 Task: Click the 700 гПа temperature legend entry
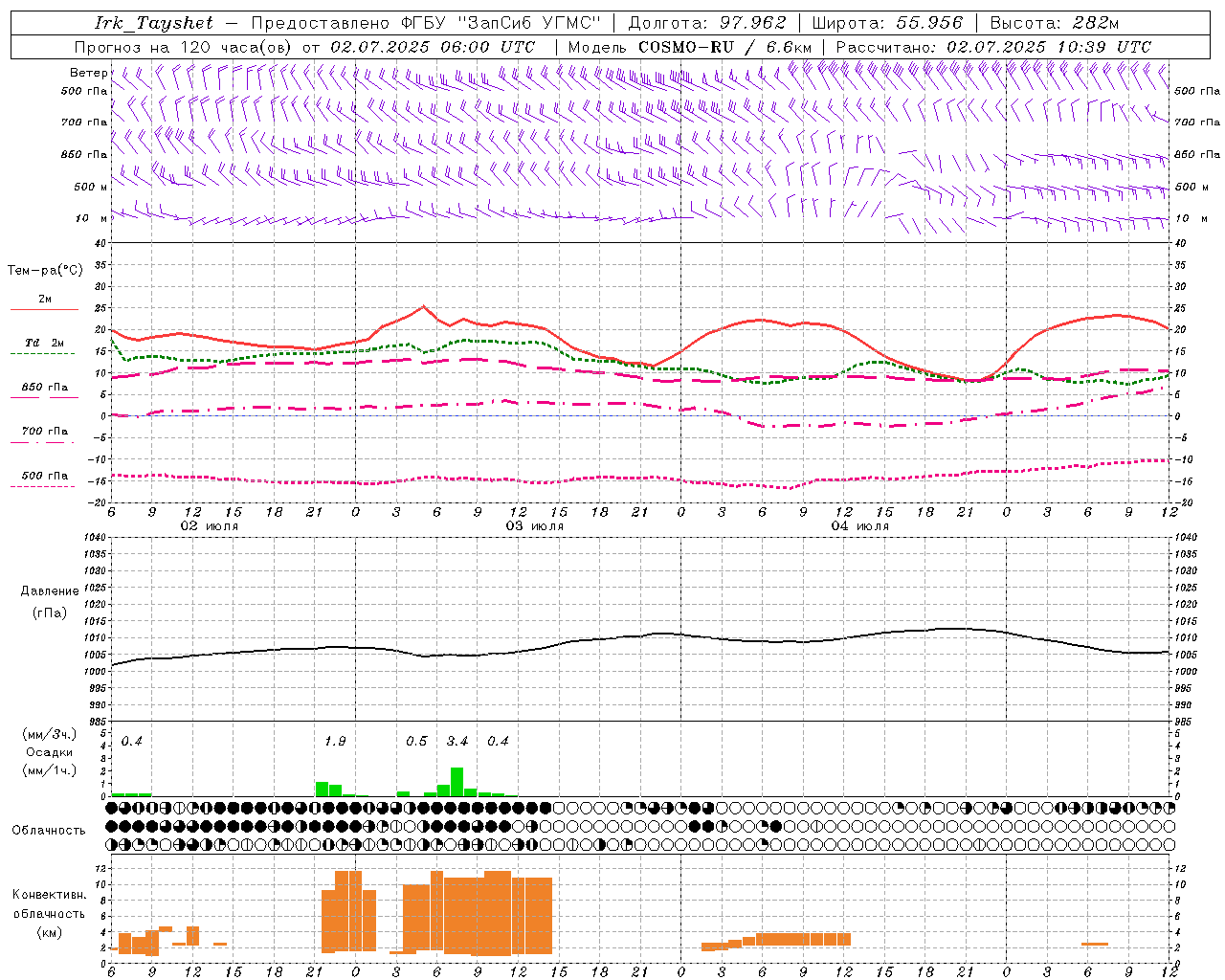pos(45,431)
